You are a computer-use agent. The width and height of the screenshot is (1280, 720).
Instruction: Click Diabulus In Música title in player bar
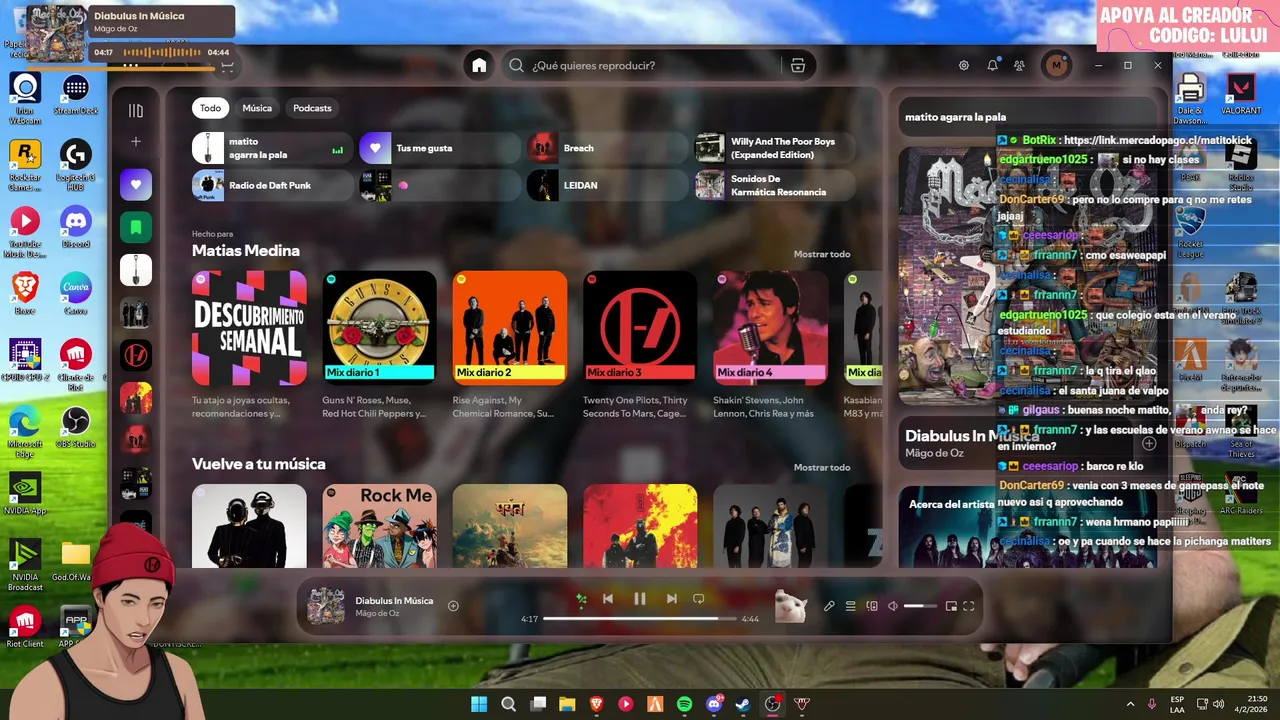coord(394,600)
